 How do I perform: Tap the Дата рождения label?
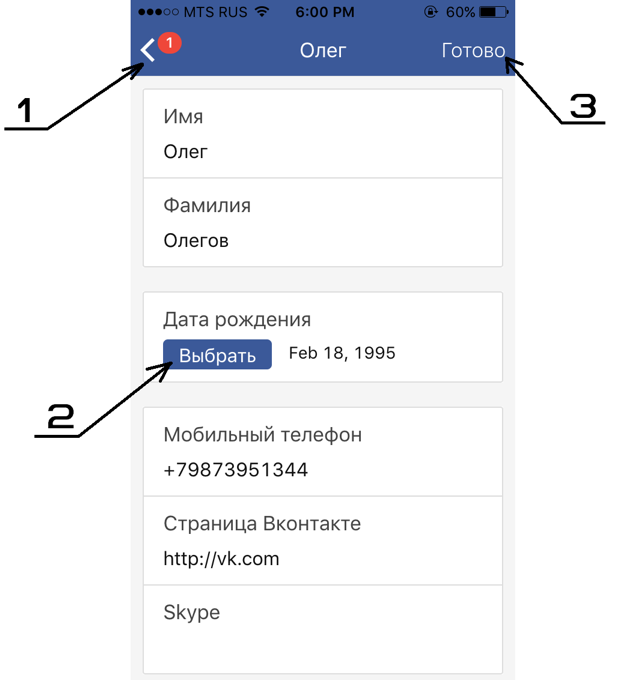pos(237,320)
